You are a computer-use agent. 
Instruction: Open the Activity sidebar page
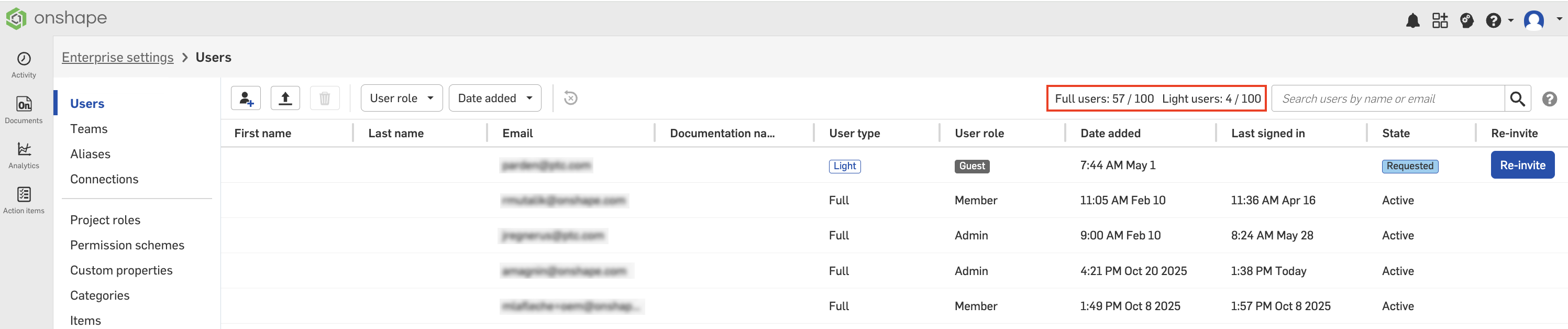[x=24, y=65]
